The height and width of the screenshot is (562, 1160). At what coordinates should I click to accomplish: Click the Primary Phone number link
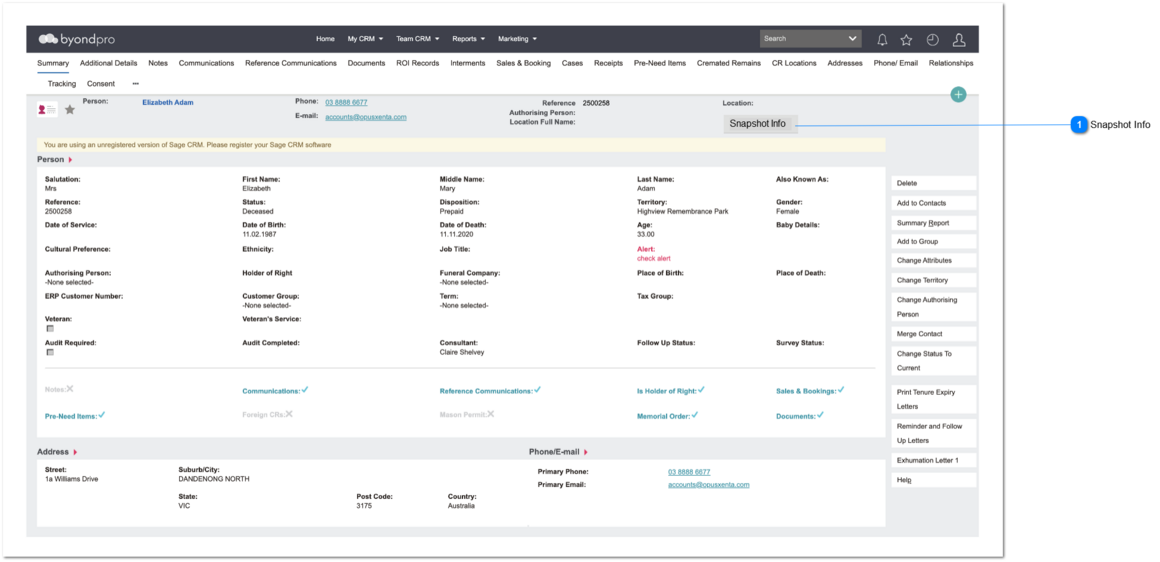(x=689, y=472)
